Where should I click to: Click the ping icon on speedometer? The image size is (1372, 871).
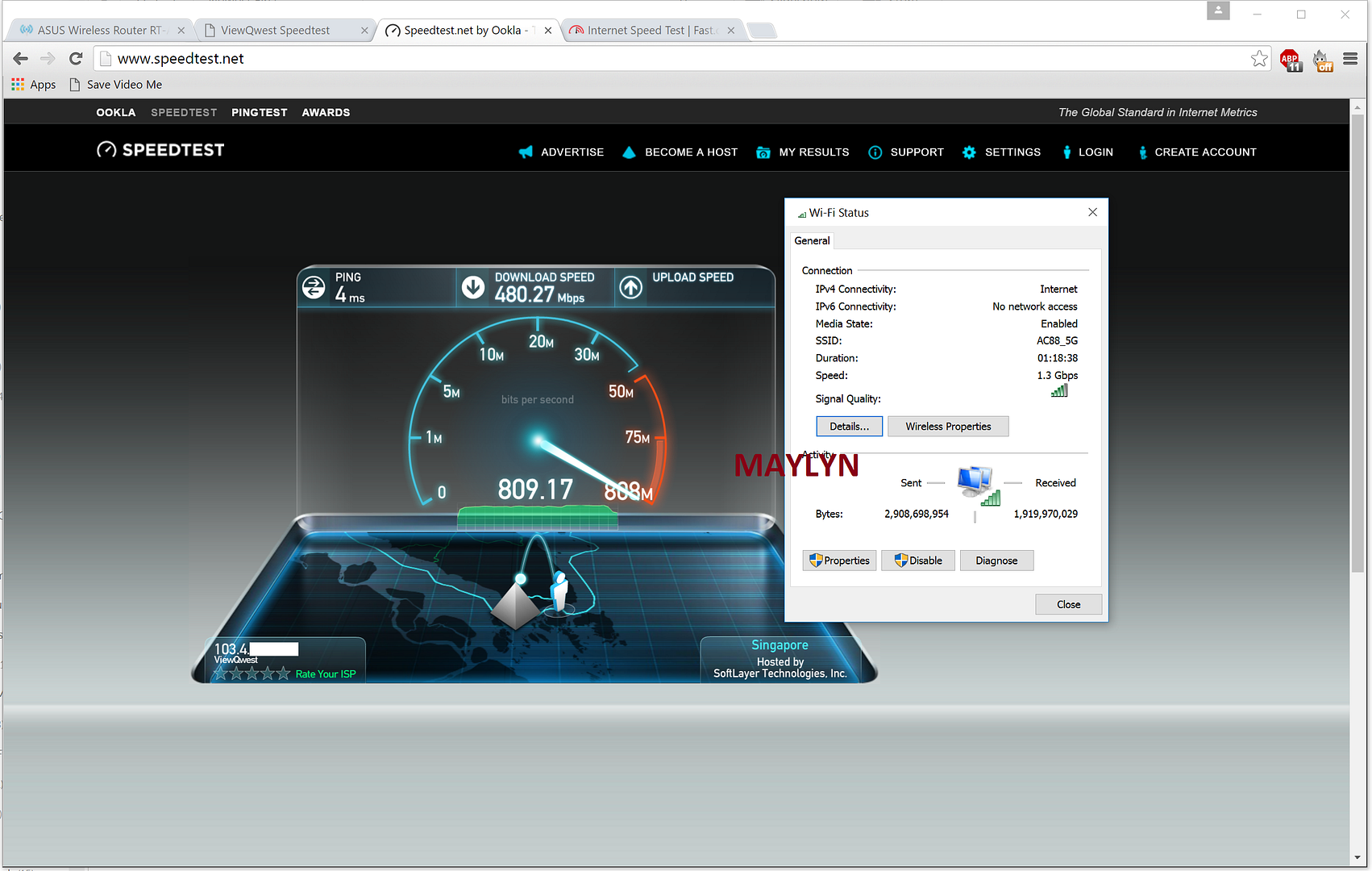(314, 287)
